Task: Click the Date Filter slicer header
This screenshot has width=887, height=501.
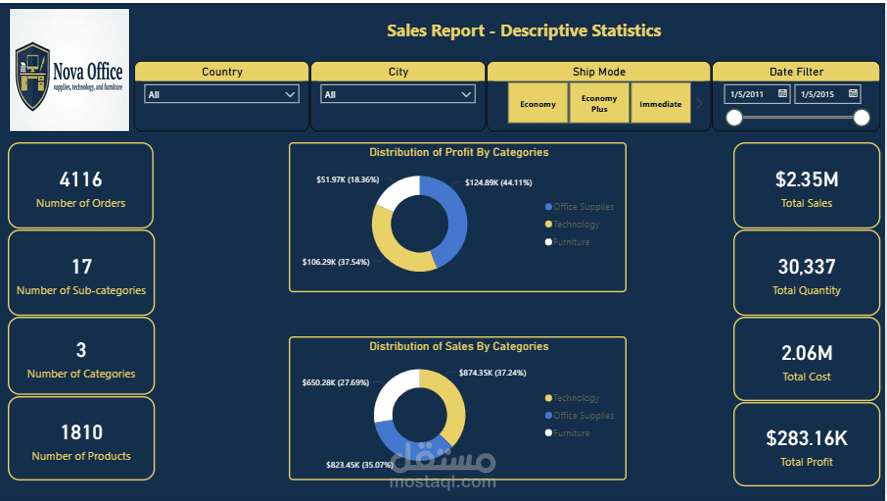Action: (796, 72)
